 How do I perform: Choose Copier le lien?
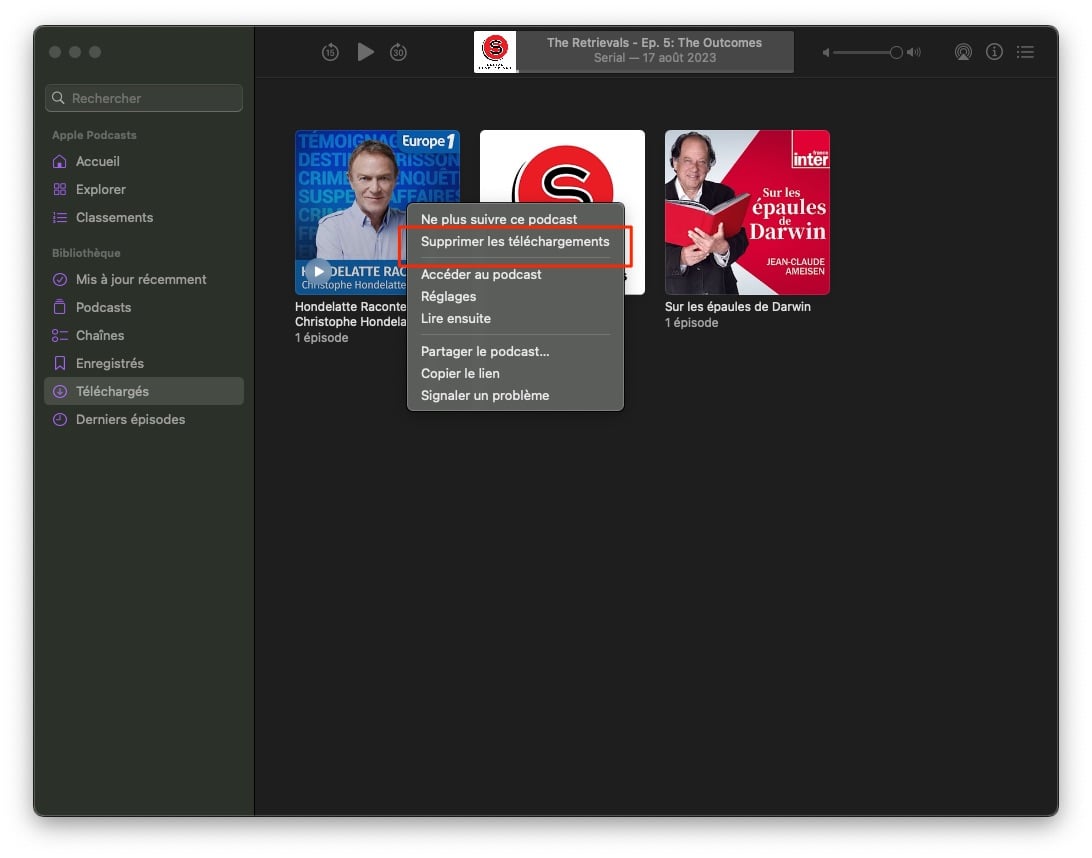[x=515, y=374]
